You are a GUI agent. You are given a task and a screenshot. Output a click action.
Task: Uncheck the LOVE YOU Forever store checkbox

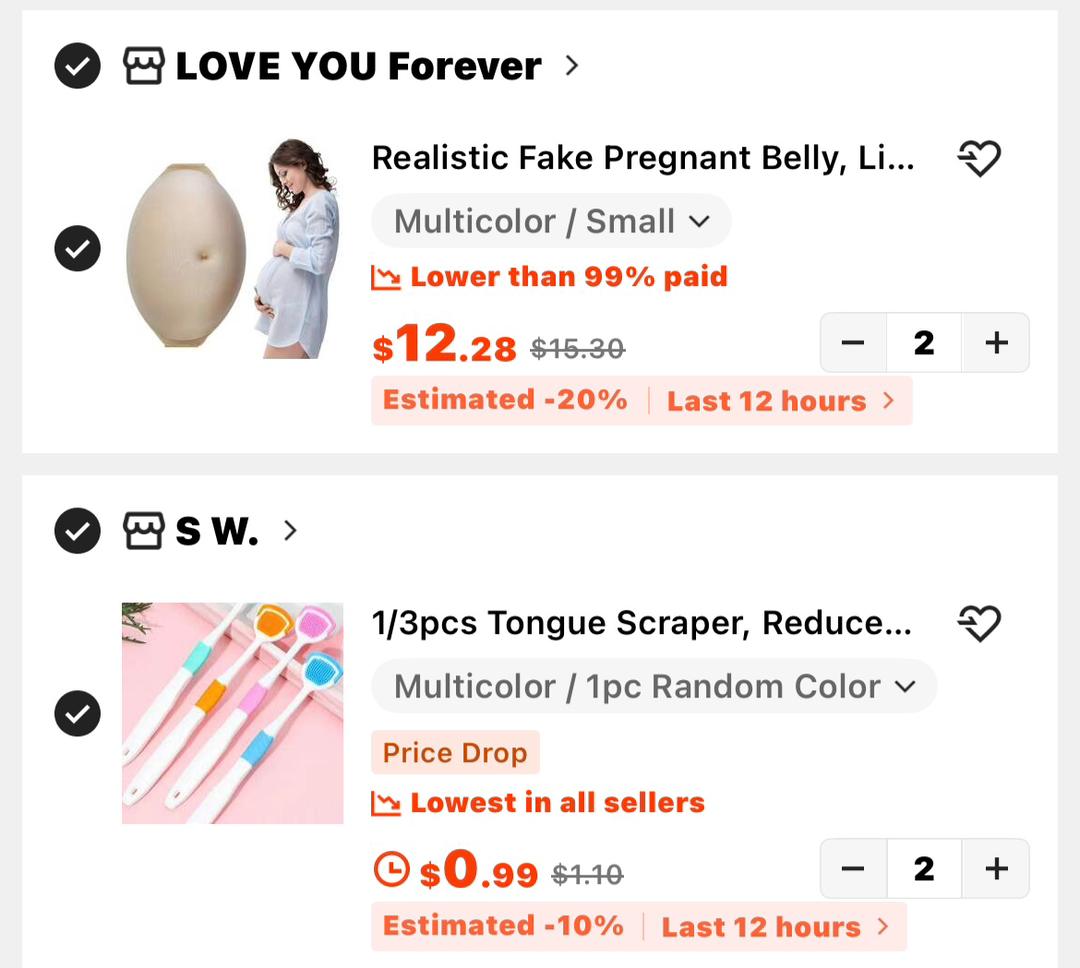pyautogui.click(x=77, y=65)
